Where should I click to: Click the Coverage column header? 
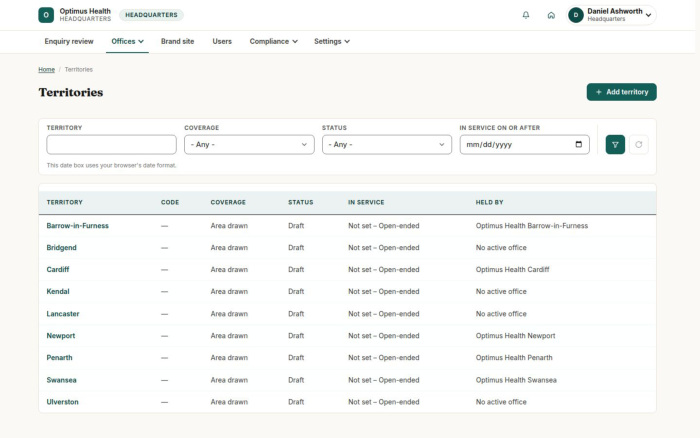coord(228,202)
